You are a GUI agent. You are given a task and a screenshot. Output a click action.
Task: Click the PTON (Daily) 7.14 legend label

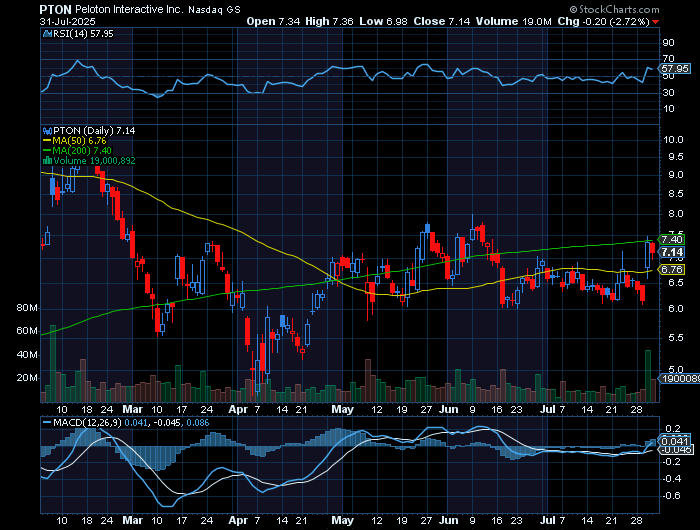(x=94, y=131)
